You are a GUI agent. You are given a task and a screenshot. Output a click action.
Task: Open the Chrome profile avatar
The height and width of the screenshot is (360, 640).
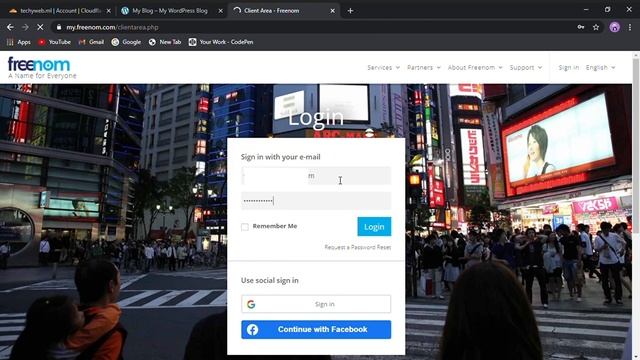point(614,27)
